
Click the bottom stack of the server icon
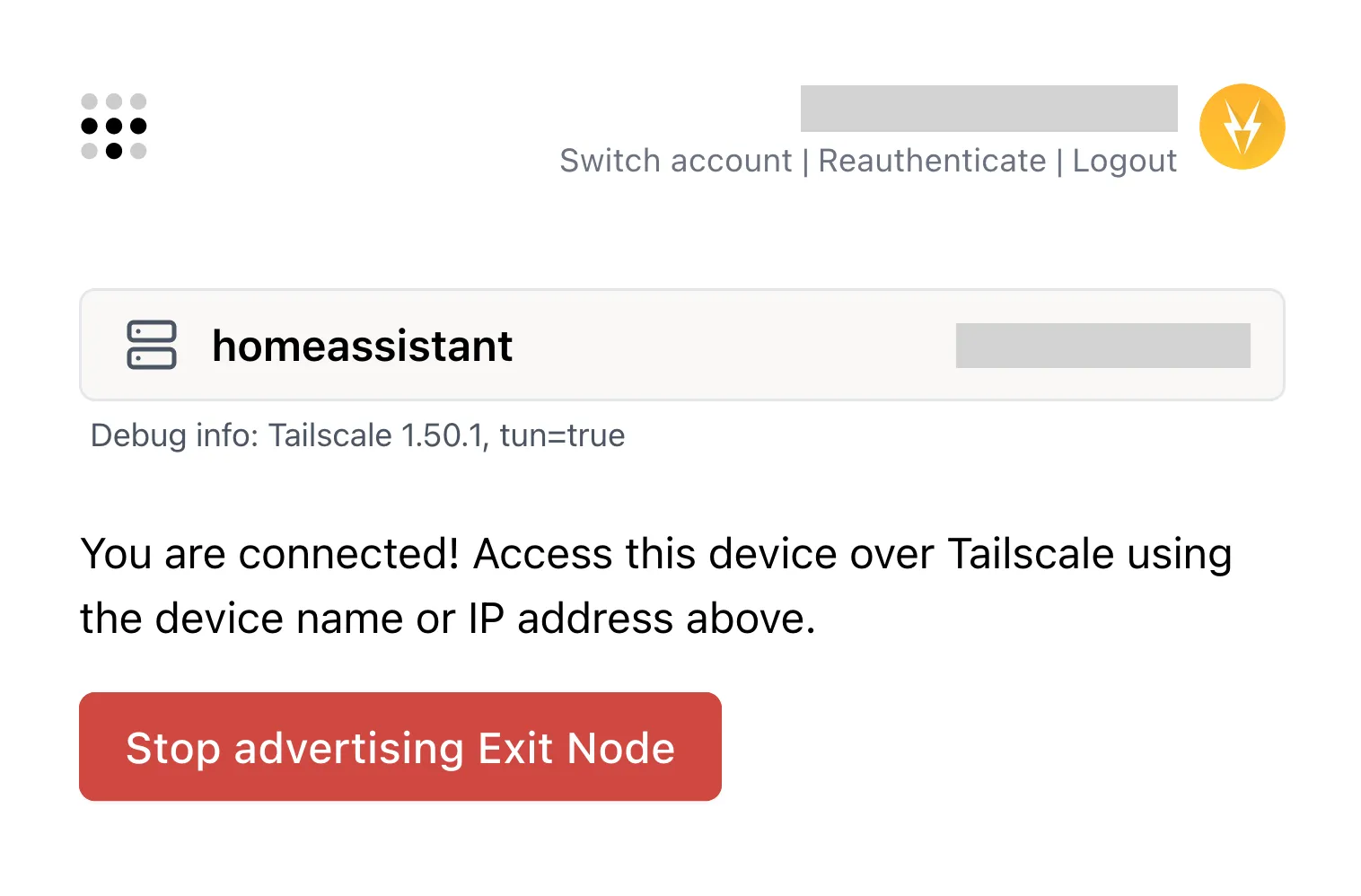point(151,359)
